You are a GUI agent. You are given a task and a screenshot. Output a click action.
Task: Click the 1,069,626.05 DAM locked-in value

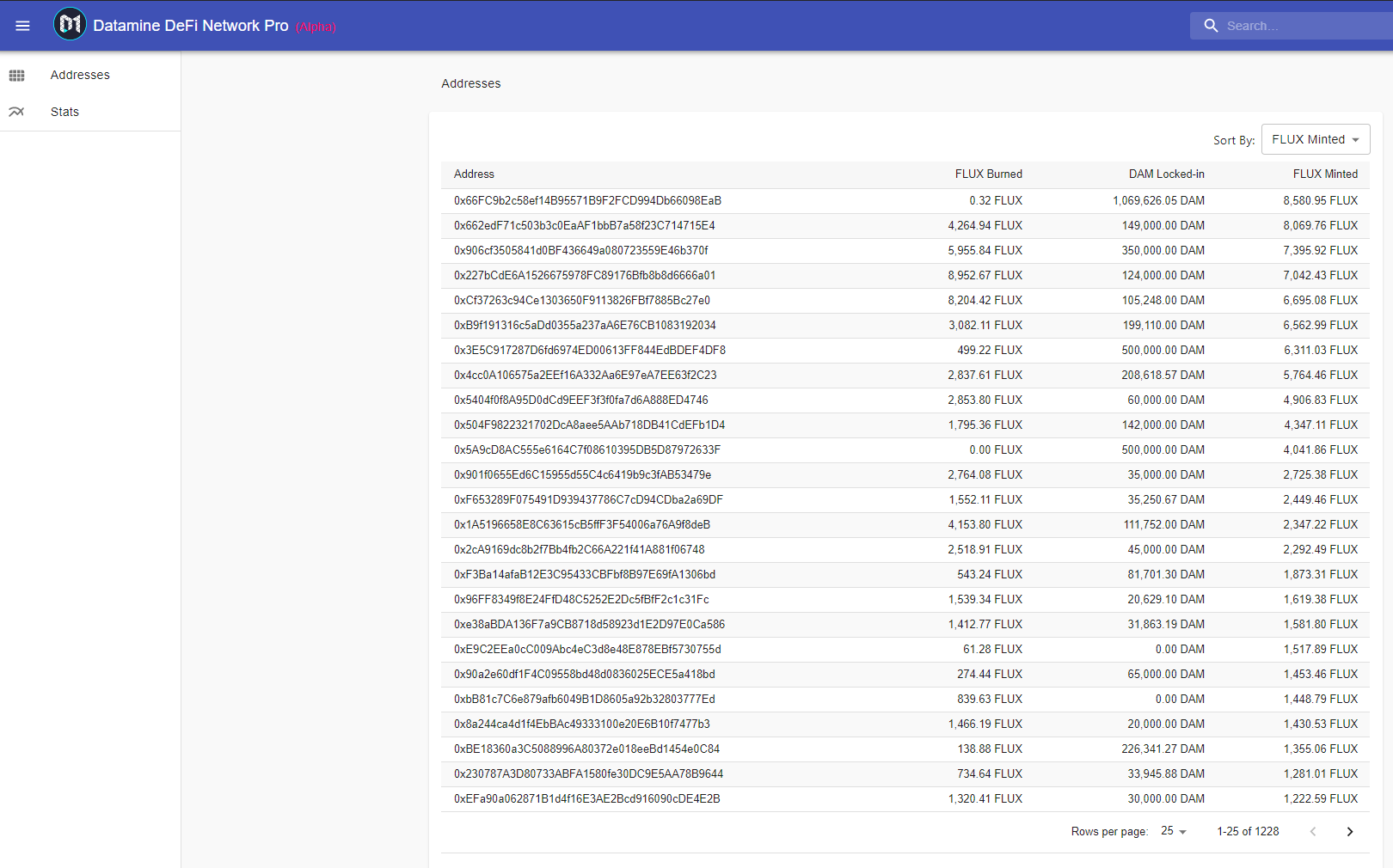pyautogui.click(x=1158, y=201)
